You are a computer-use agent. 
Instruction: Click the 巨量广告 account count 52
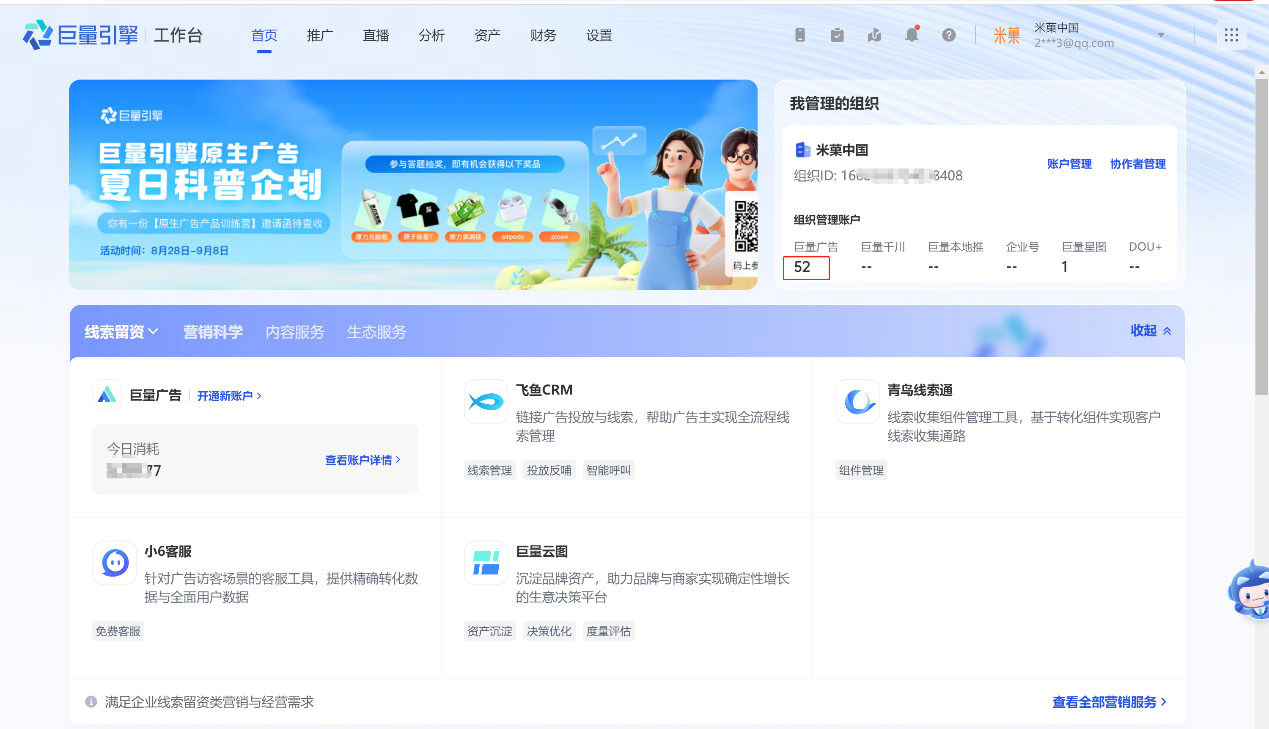click(x=802, y=267)
